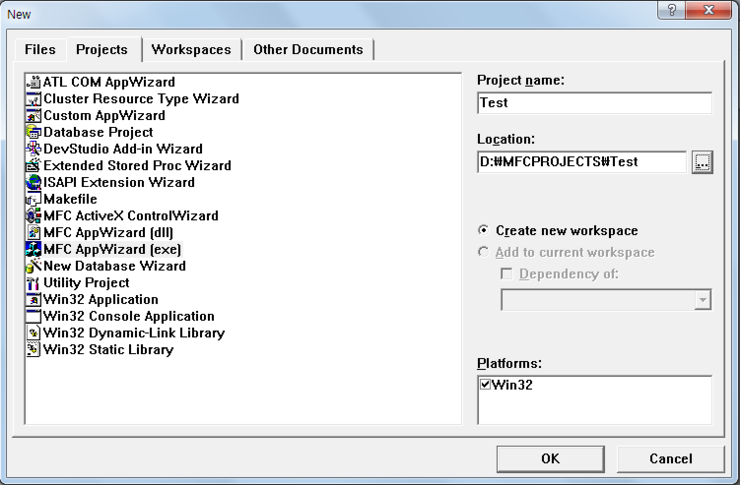Image resolution: width=740 pixels, height=485 pixels.
Task: Pick the ISAPI Extension Wizard globe icon
Action: point(34,183)
